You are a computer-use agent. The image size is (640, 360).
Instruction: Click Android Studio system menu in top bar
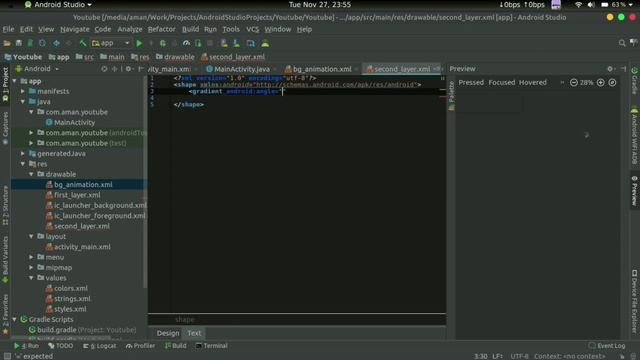pos(58,5)
